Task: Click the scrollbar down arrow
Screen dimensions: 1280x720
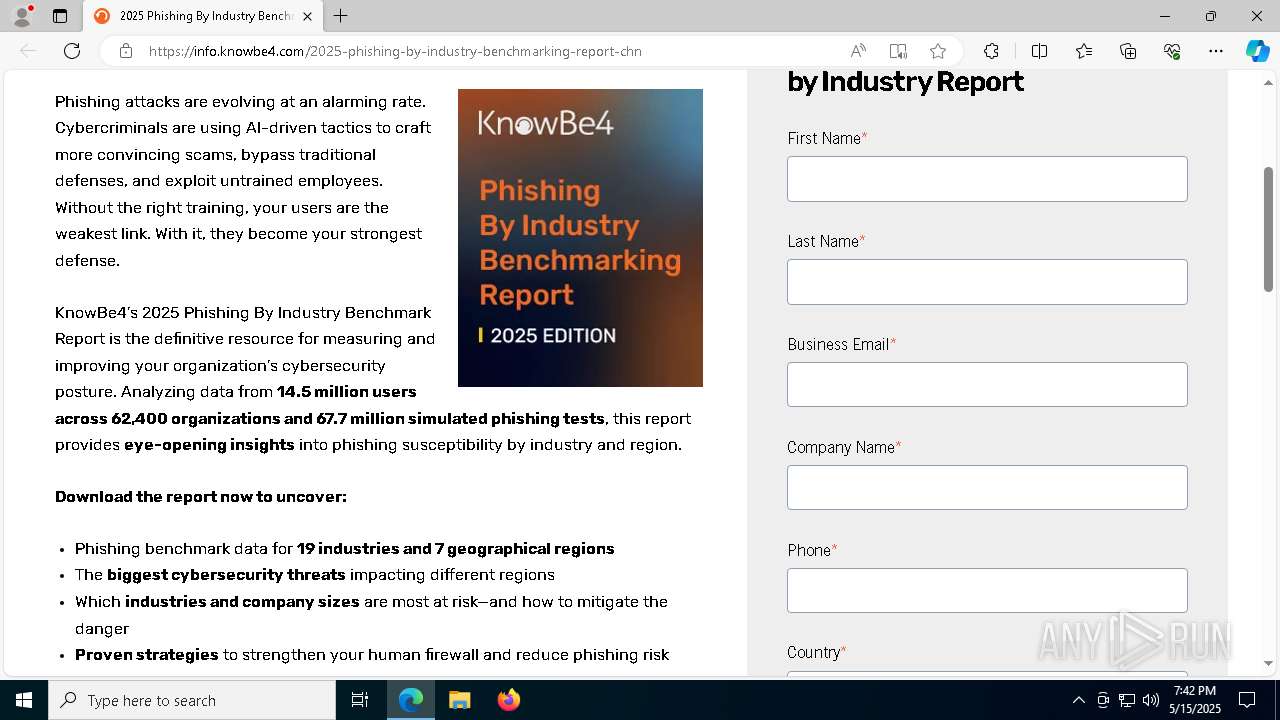Action: tap(1268, 663)
